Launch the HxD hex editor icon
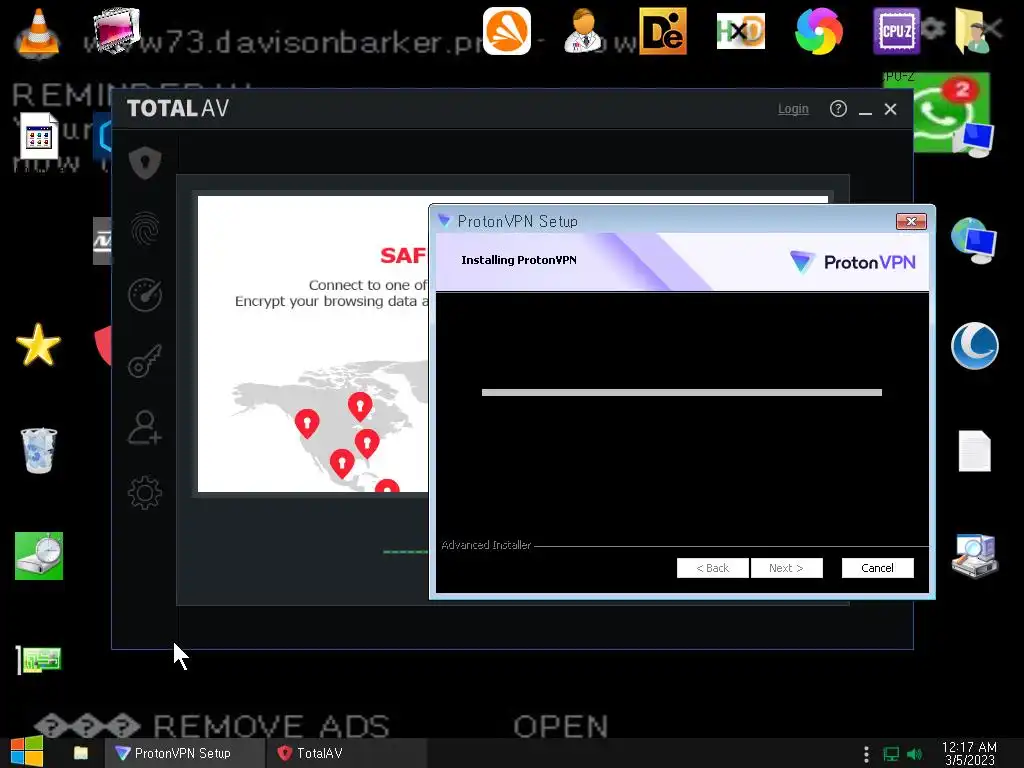This screenshot has width=1024, height=768. (741, 31)
